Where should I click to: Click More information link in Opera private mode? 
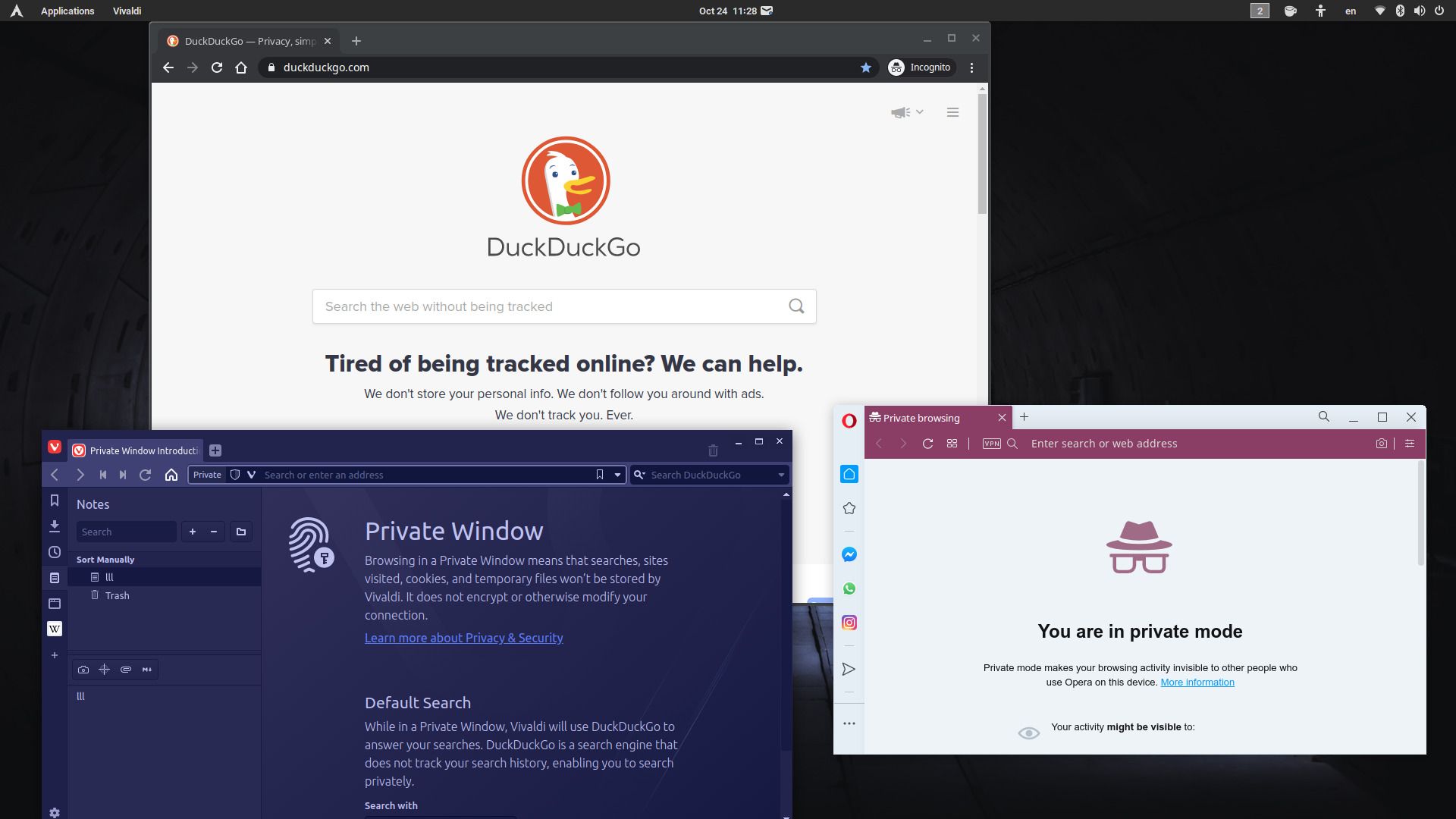[x=1197, y=682]
